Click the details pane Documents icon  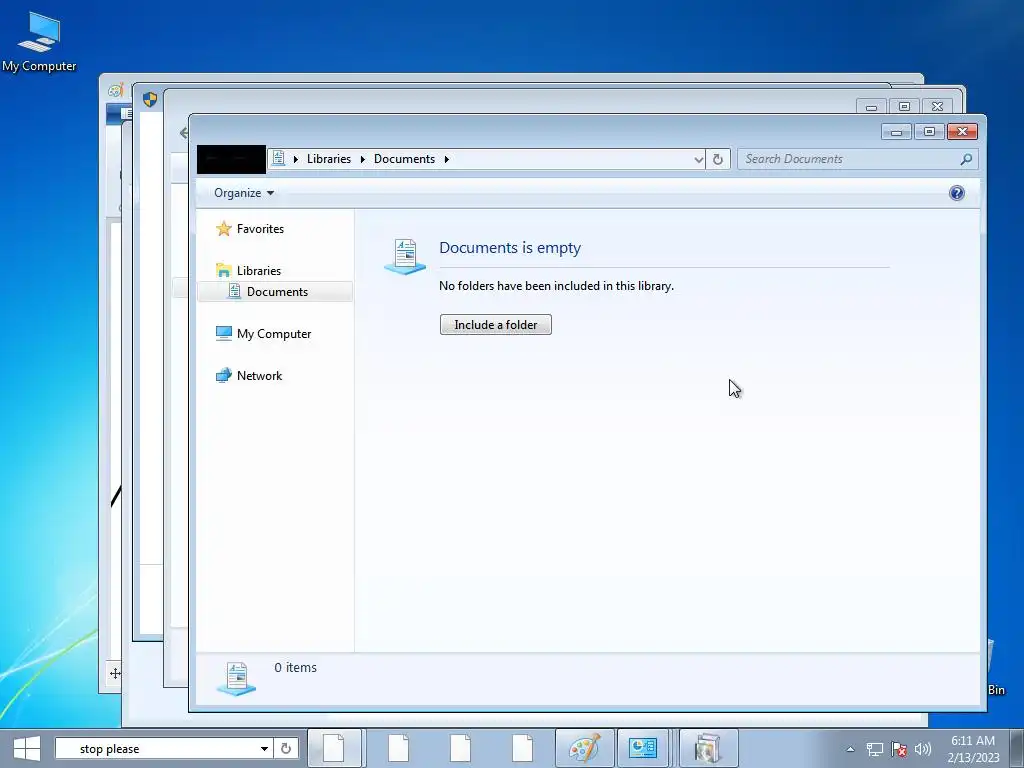point(236,679)
